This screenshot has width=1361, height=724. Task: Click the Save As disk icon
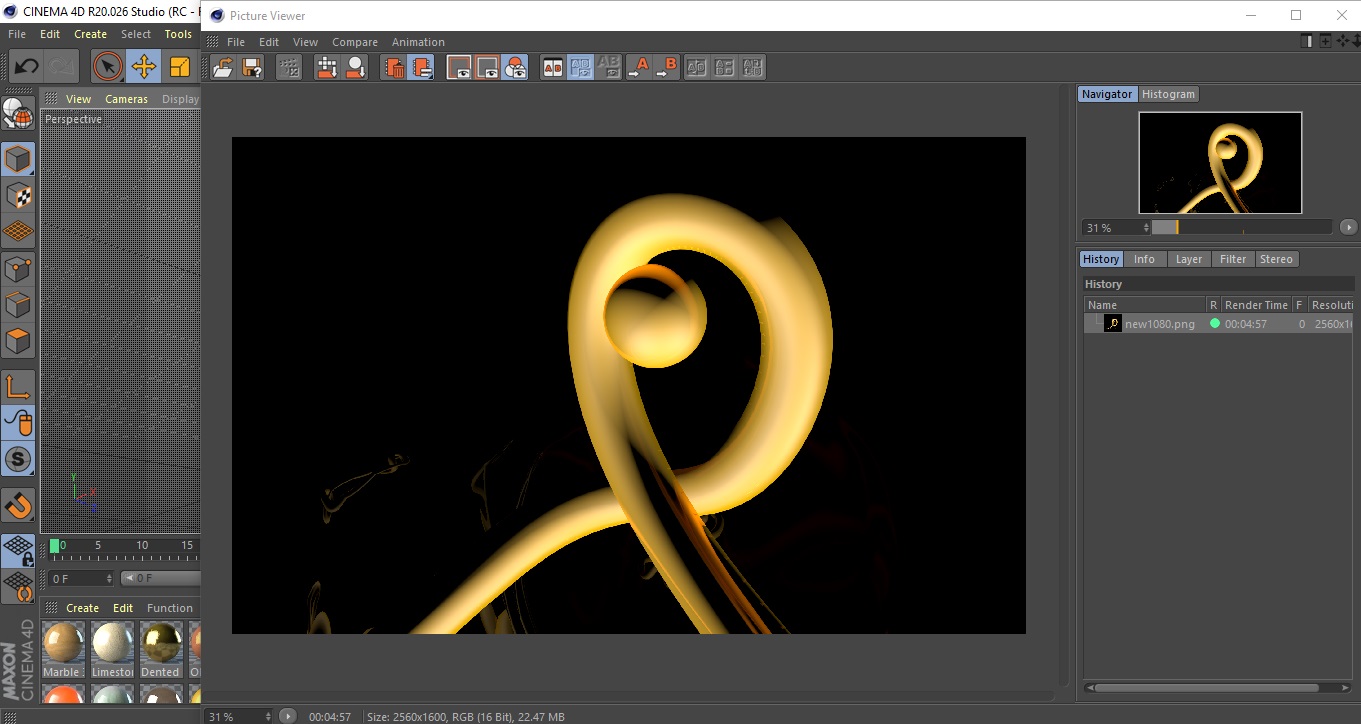(252, 68)
